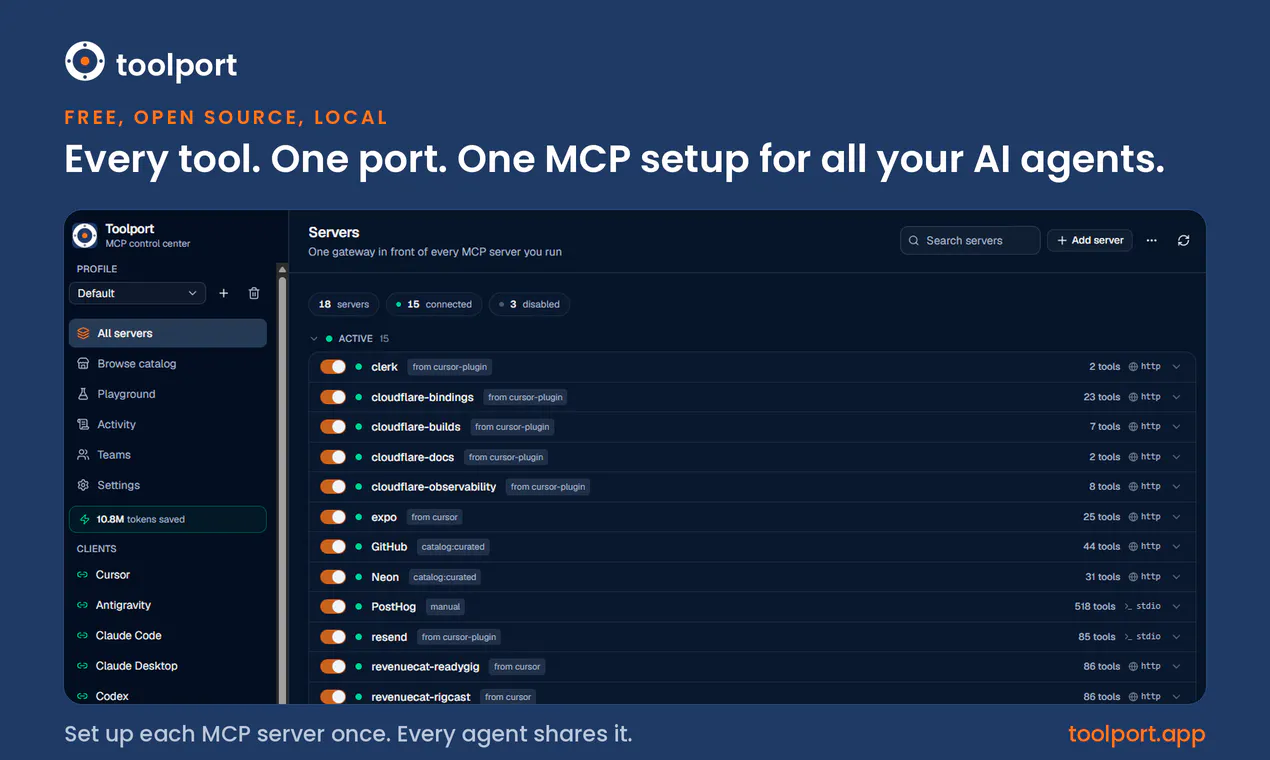Viewport: 1270px width, 760px height.
Task: Click the gear icon for Settings
Action: (x=83, y=485)
